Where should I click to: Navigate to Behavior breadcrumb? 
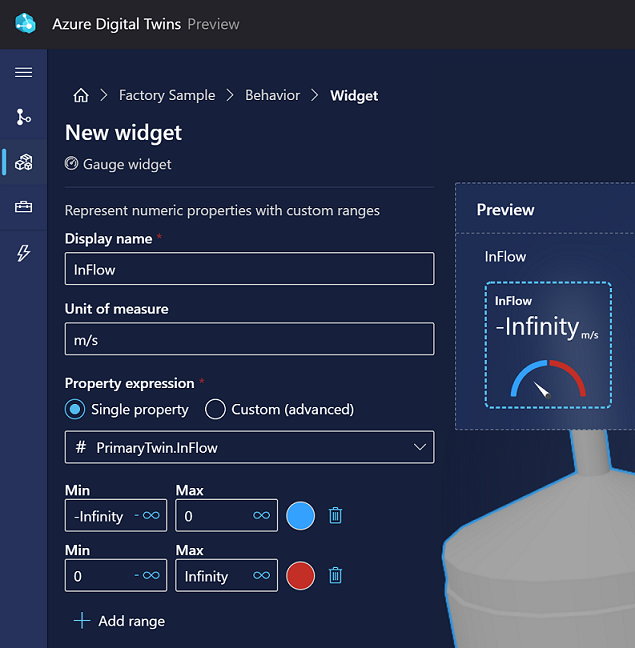pos(272,95)
